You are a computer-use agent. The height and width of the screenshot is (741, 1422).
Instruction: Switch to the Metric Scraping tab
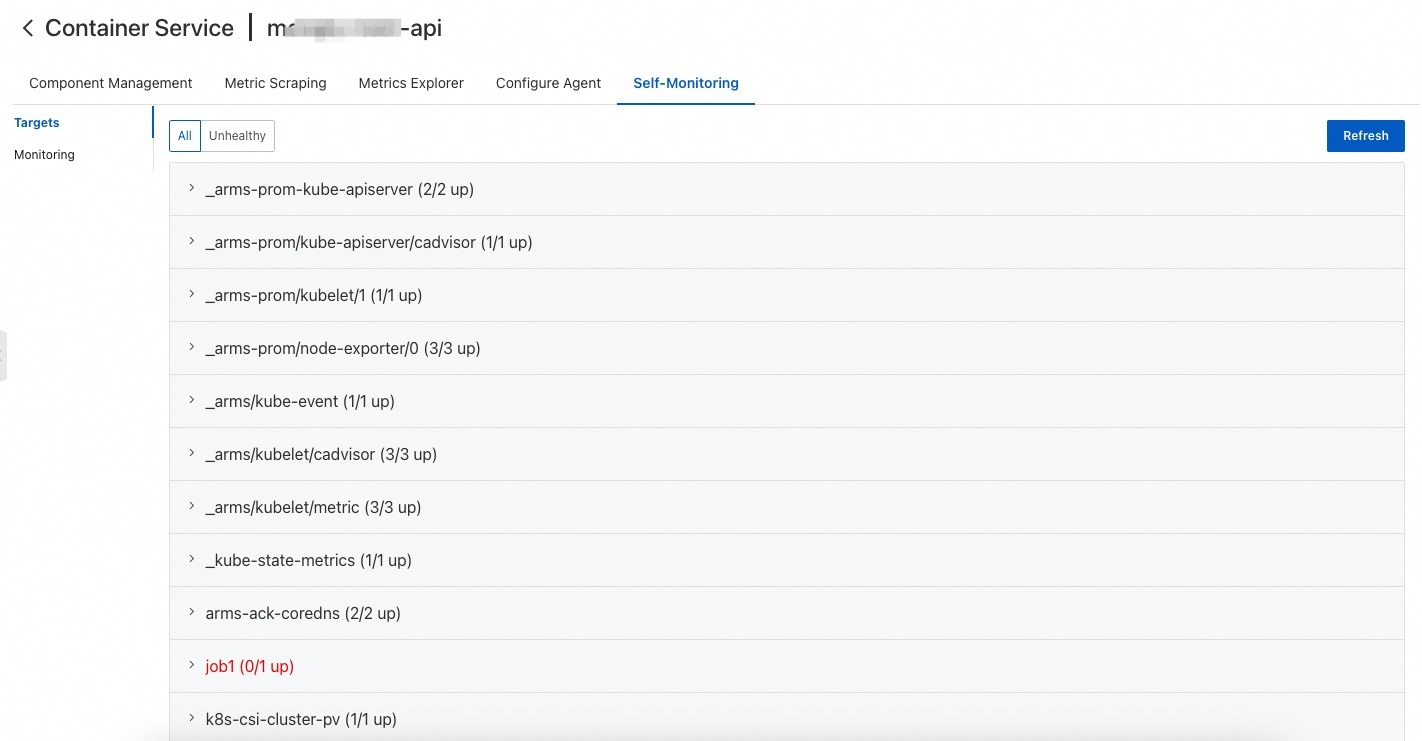[x=275, y=83]
